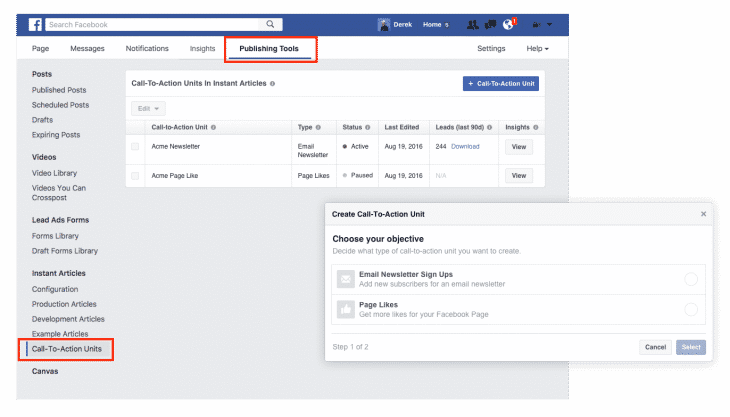Click info icon next to Leads column
Image resolution: width=730 pixels, height=417 pixels.
click(489, 128)
